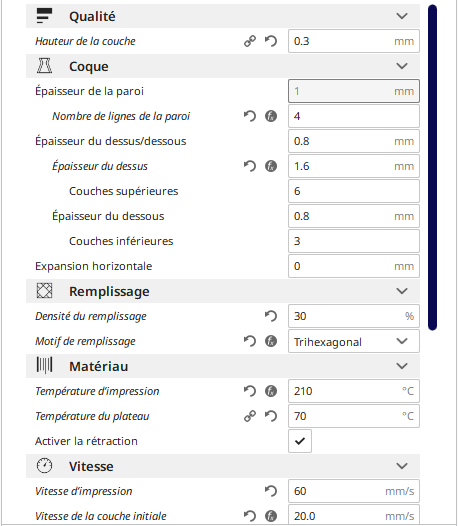The width and height of the screenshot is (458, 526).
Task: Reset Nombre de lignes de la paroi
Action: [250, 116]
